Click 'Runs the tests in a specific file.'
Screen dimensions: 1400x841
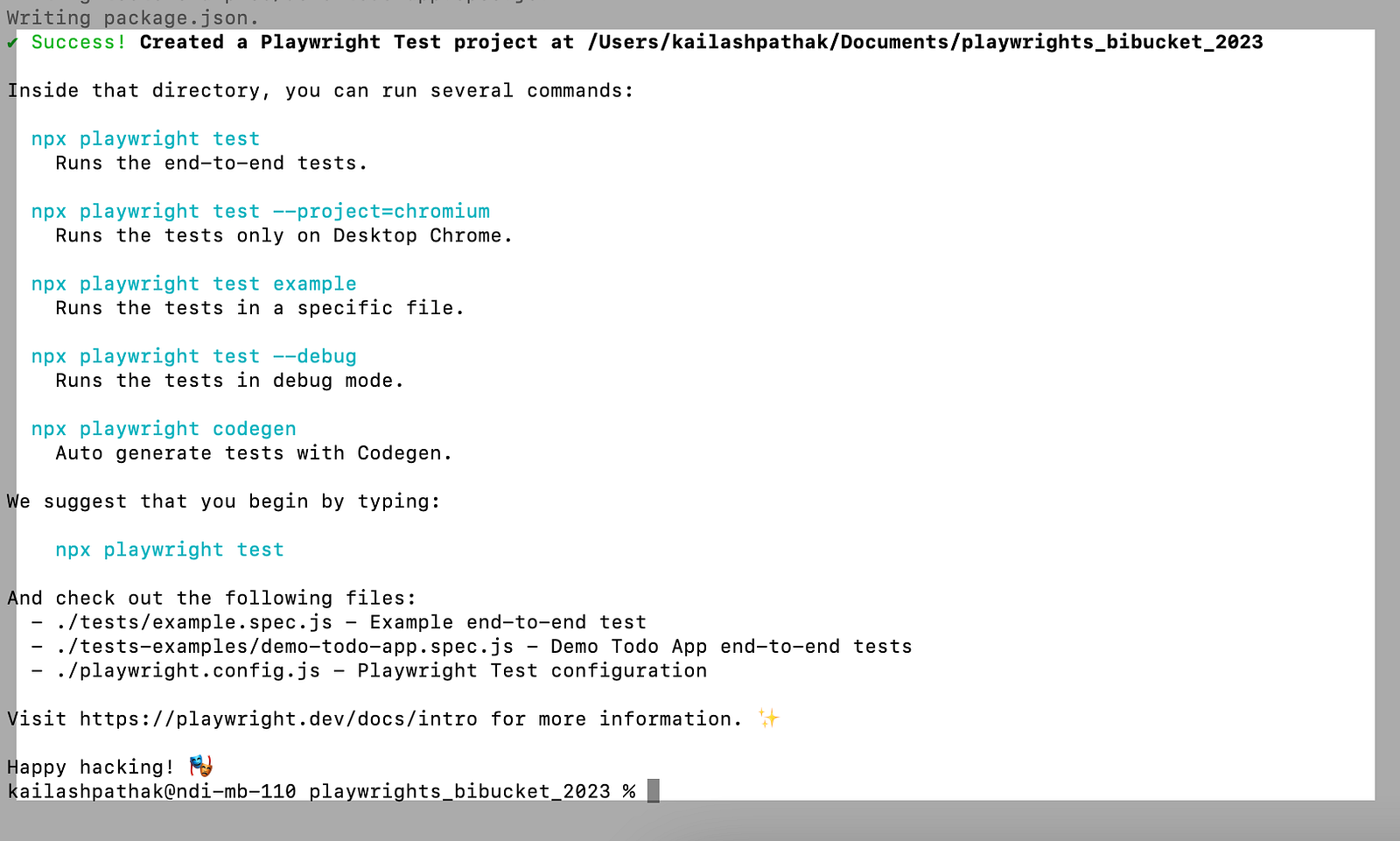point(260,308)
